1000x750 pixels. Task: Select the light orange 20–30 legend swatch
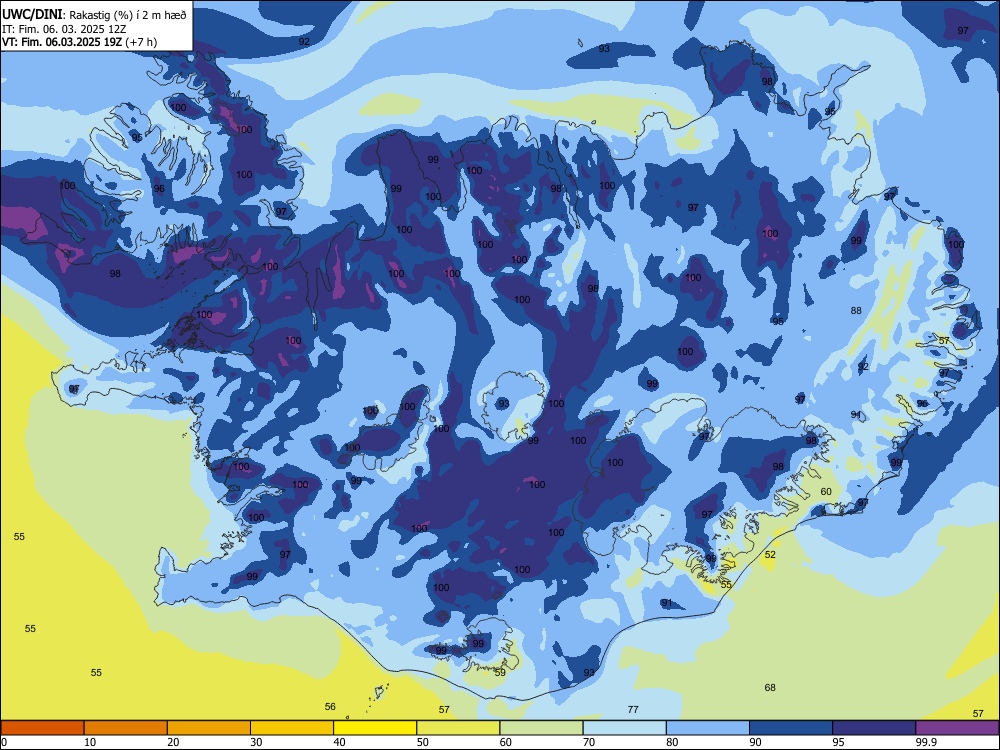pos(209,728)
